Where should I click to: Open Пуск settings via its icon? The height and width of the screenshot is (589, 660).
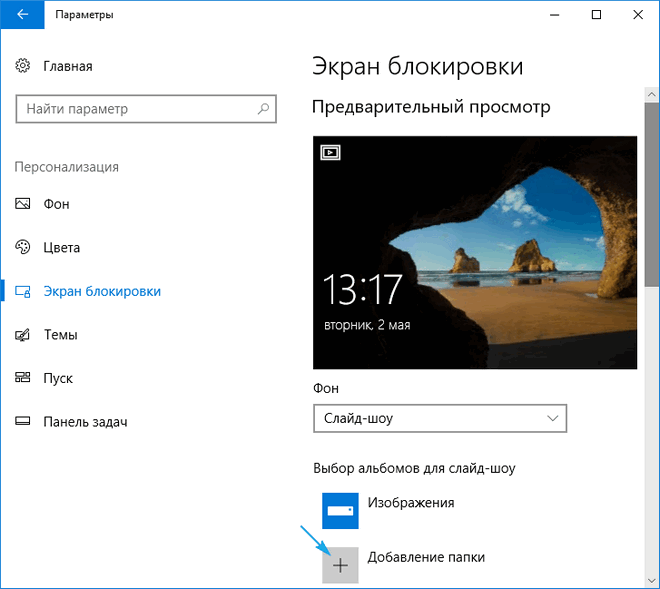pyautogui.click(x=23, y=378)
